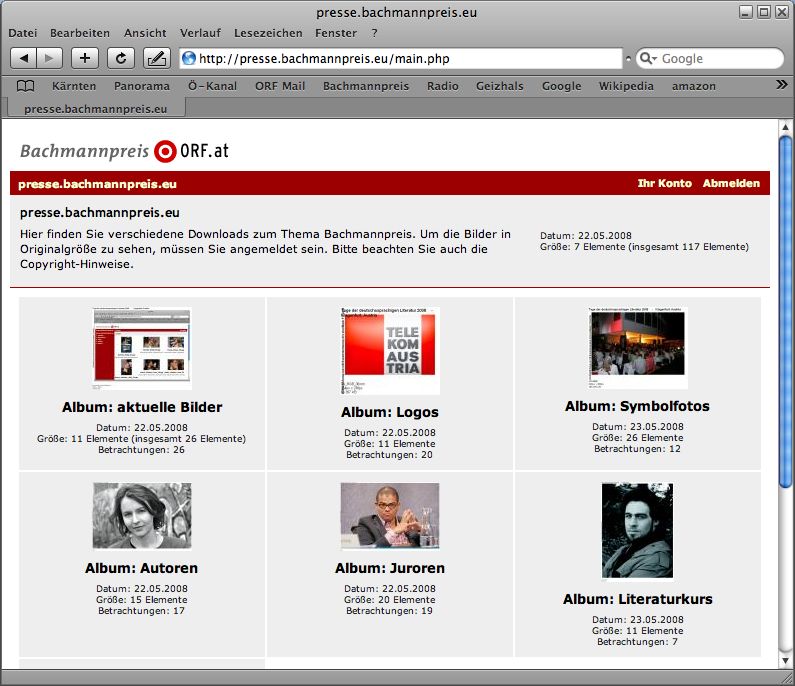Click text 'Größe: 7 Elemente (insgesamt 117 Elemente)'
Image resolution: width=795 pixels, height=686 pixels.
pos(644,247)
